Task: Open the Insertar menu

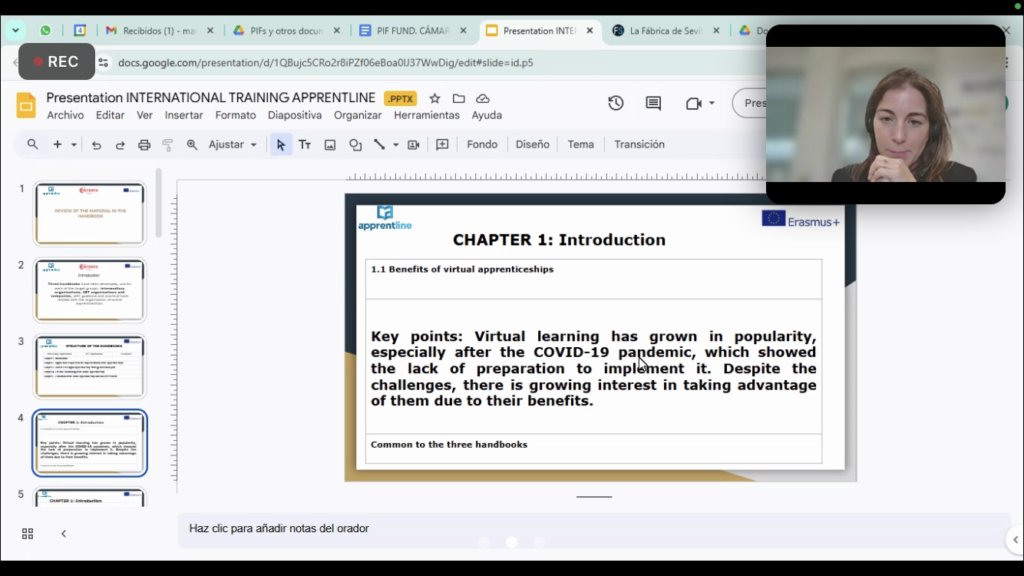Action: pyautogui.click(x=184, y=115)
